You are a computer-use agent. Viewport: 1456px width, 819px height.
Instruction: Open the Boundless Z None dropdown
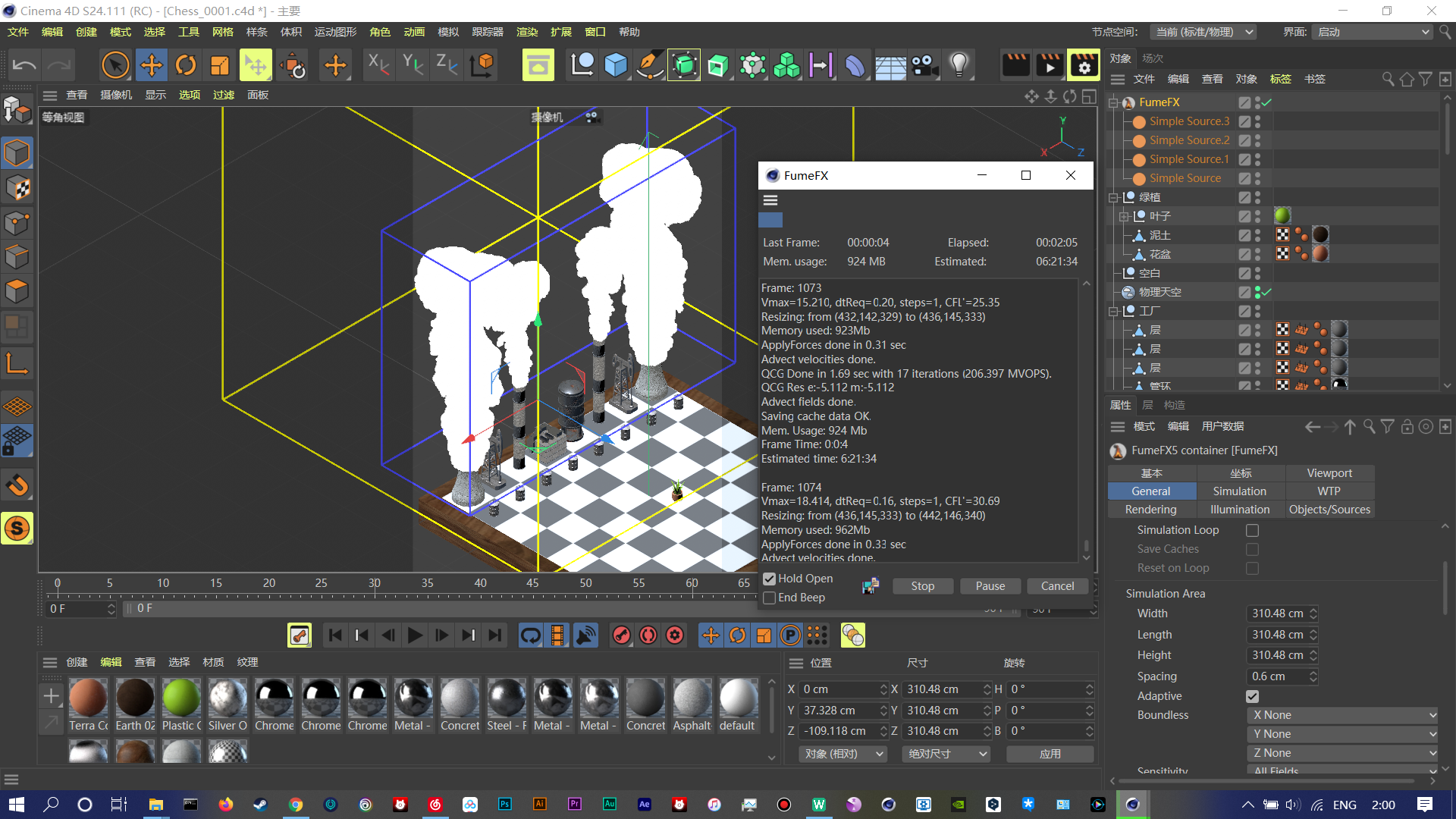pyautogui.click(x=1342, y=753)
